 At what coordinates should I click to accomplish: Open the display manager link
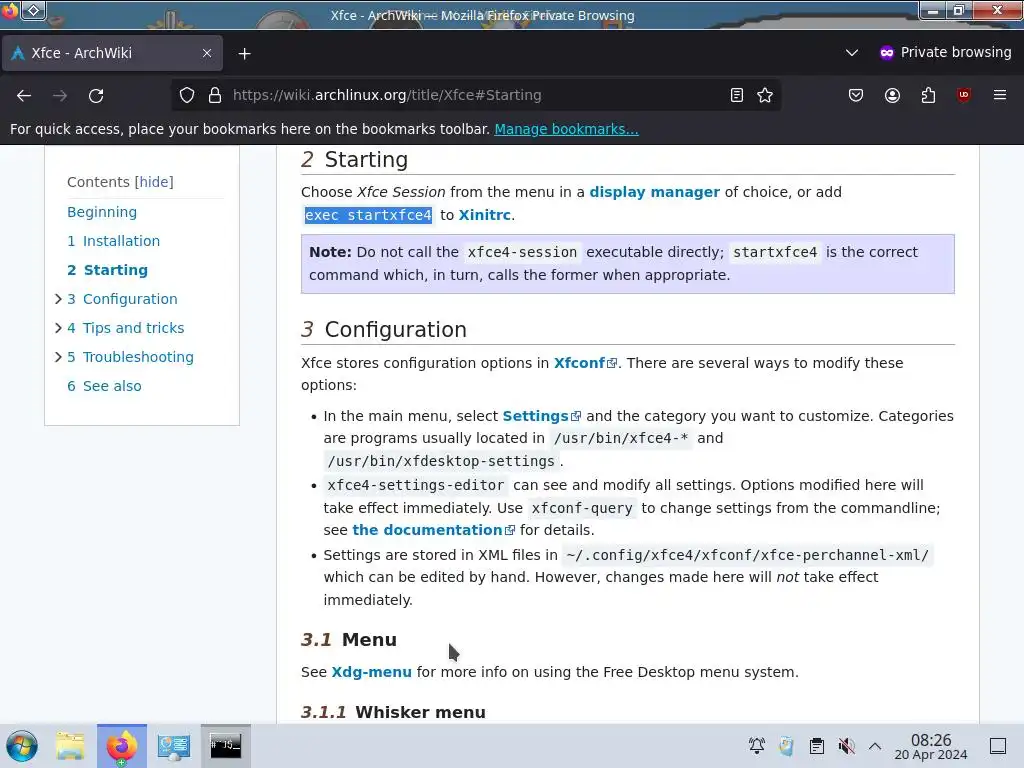coord(654,192)
